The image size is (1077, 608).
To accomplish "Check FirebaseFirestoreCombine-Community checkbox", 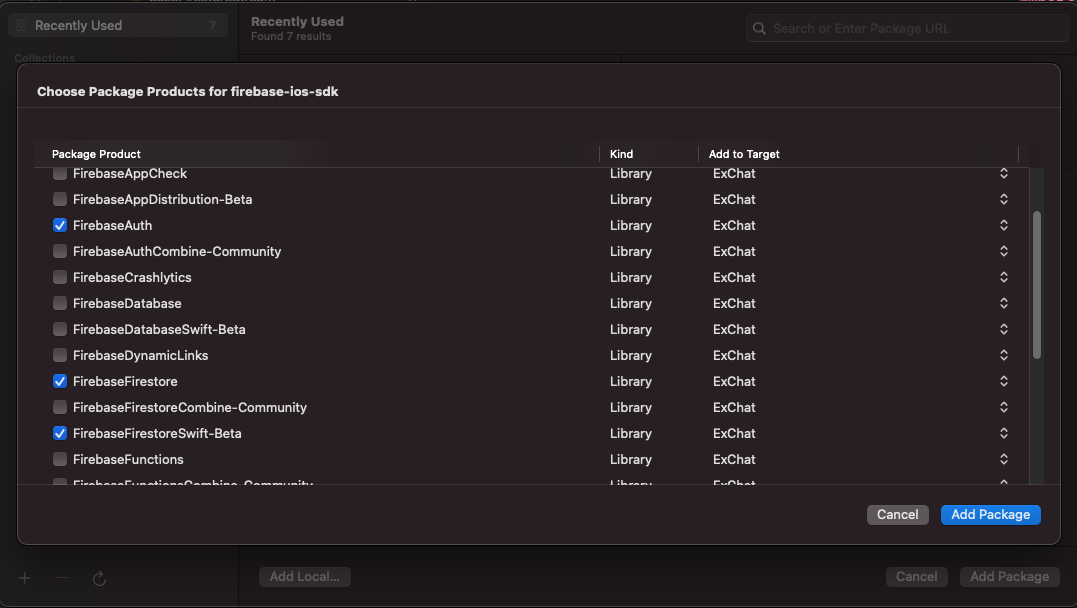I will coord(60,407).
